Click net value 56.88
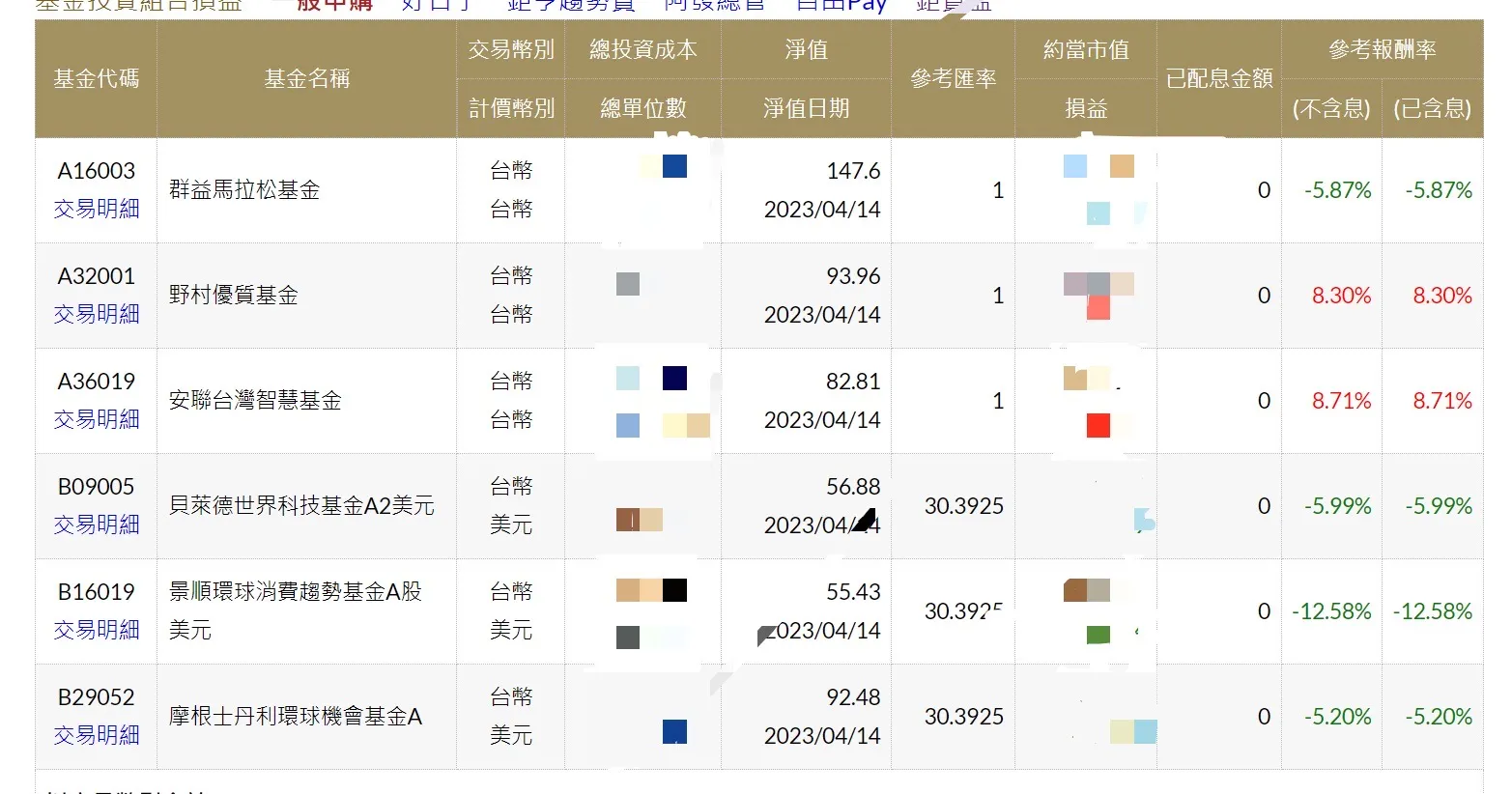This screenshot has height=794, width=1512. tap(853, 487)
